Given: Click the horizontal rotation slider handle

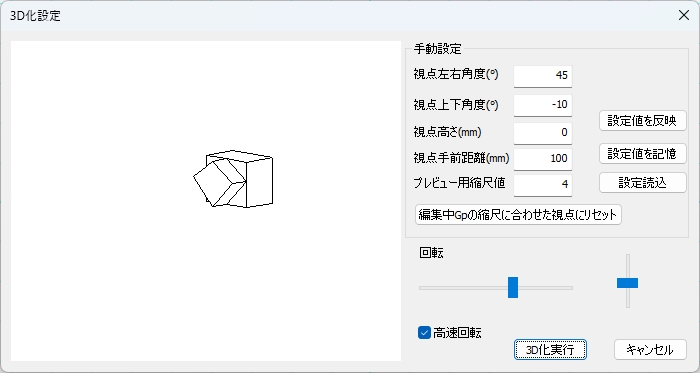Looking at the screenshot, I should [513, 287].
